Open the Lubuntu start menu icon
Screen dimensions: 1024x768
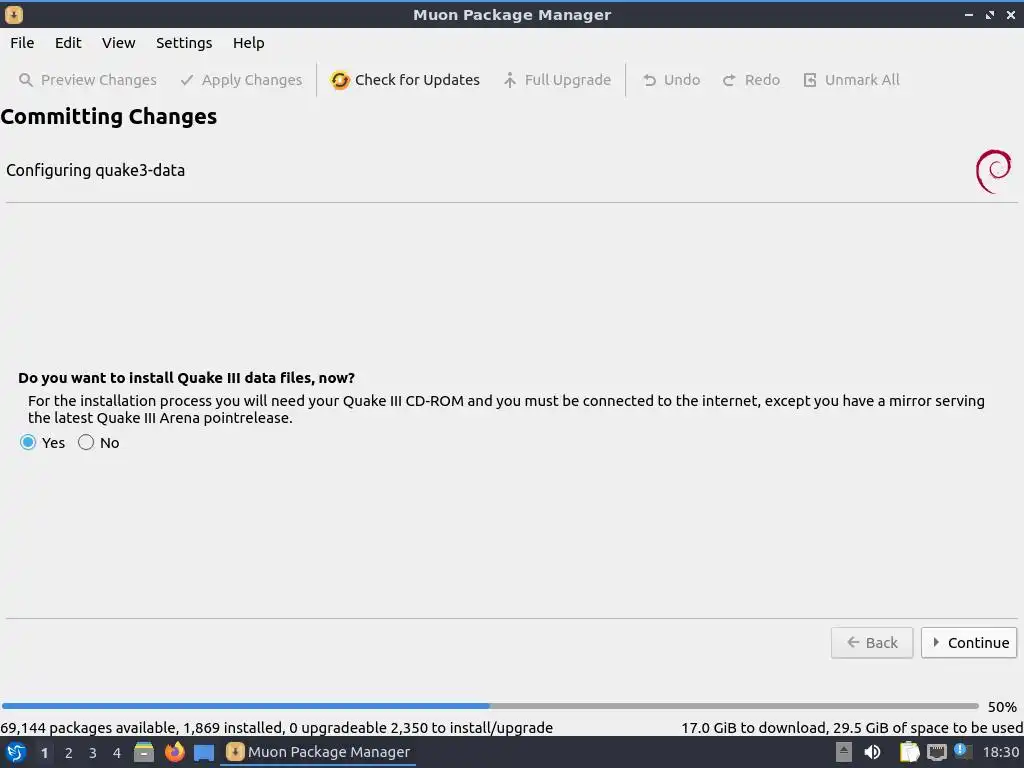click(x=16, y=752)
